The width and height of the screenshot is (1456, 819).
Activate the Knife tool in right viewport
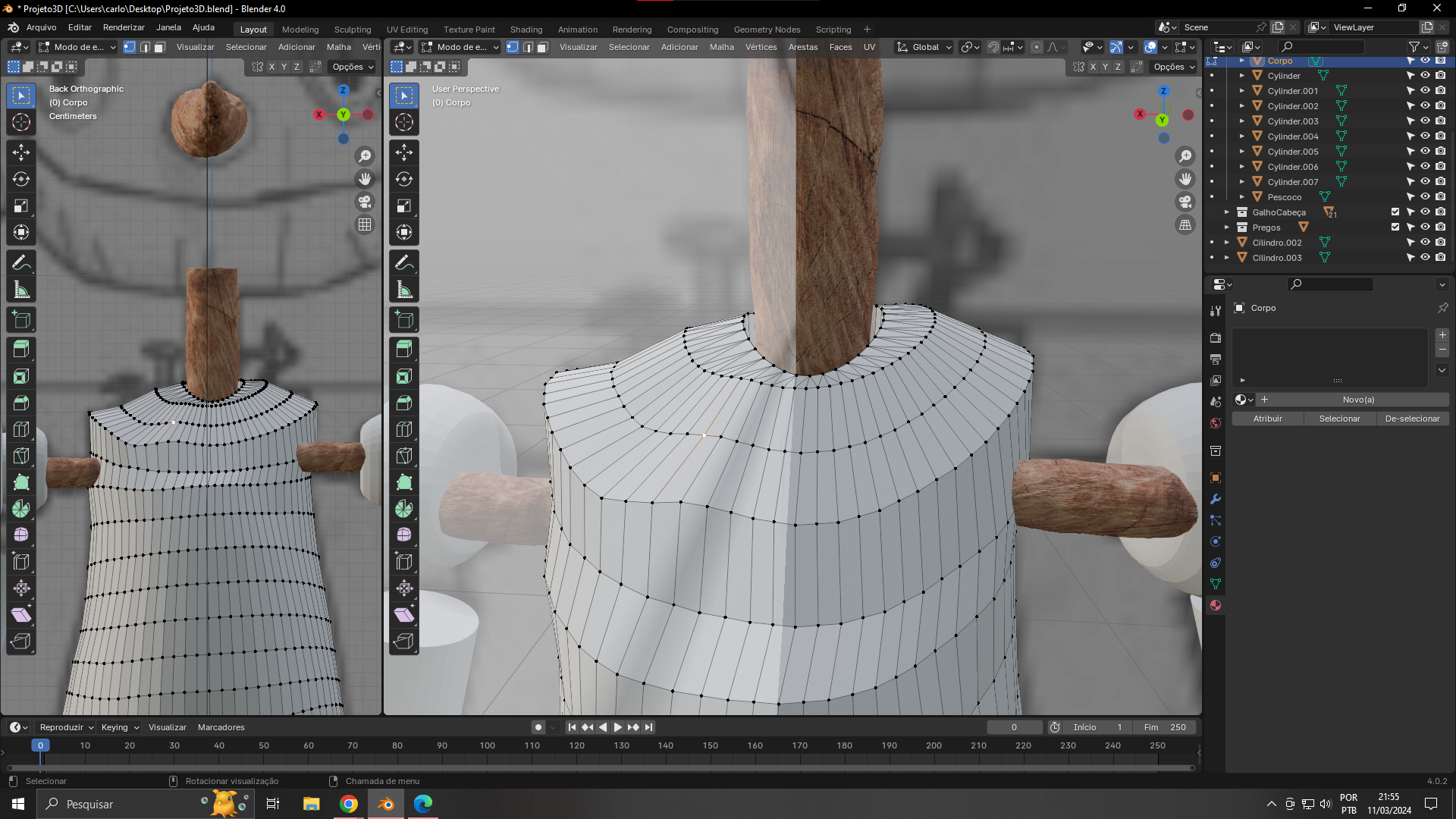pyautogui.click(x=404, y=456)
